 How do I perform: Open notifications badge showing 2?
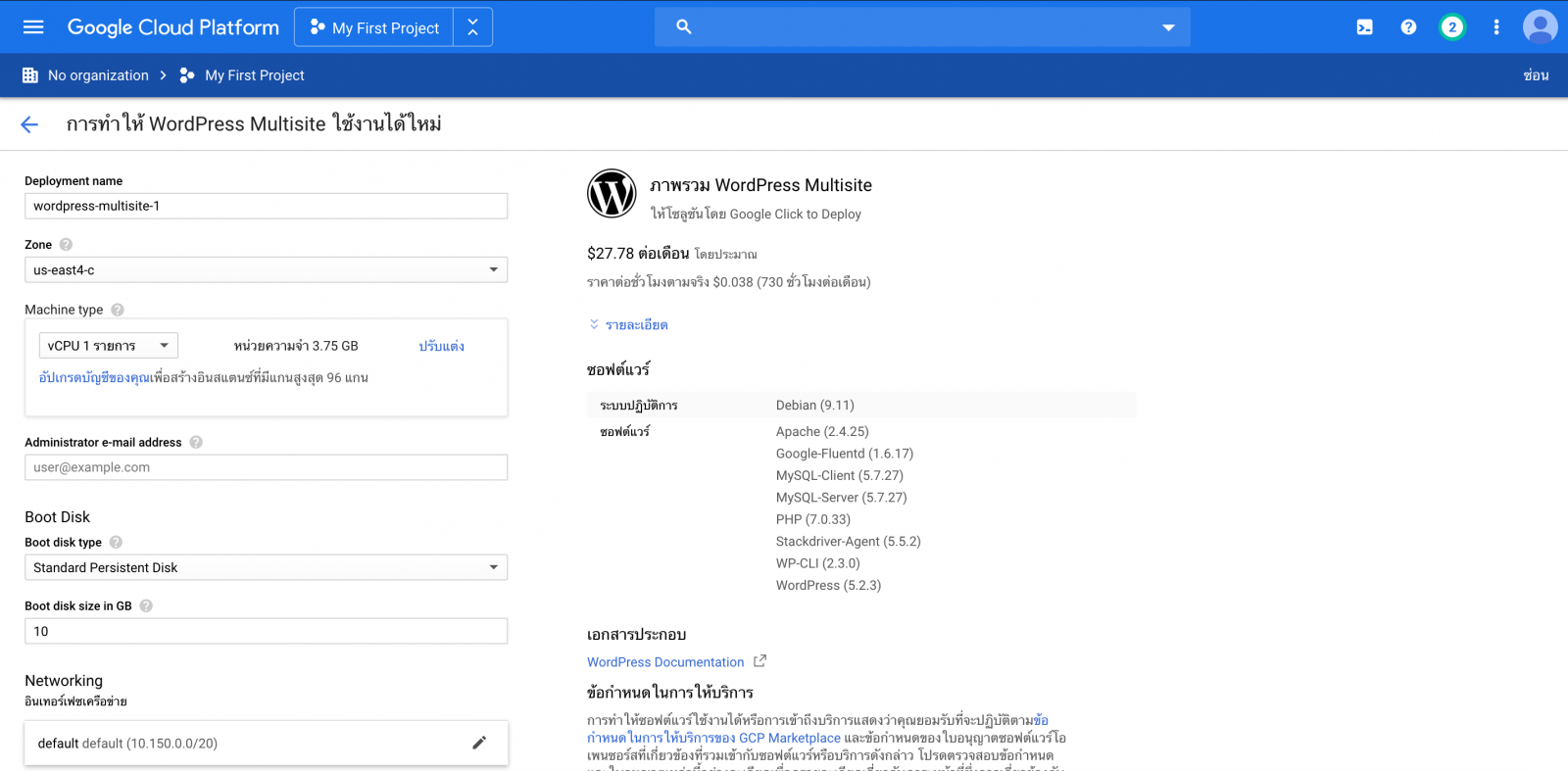[x=1452, y=27]
